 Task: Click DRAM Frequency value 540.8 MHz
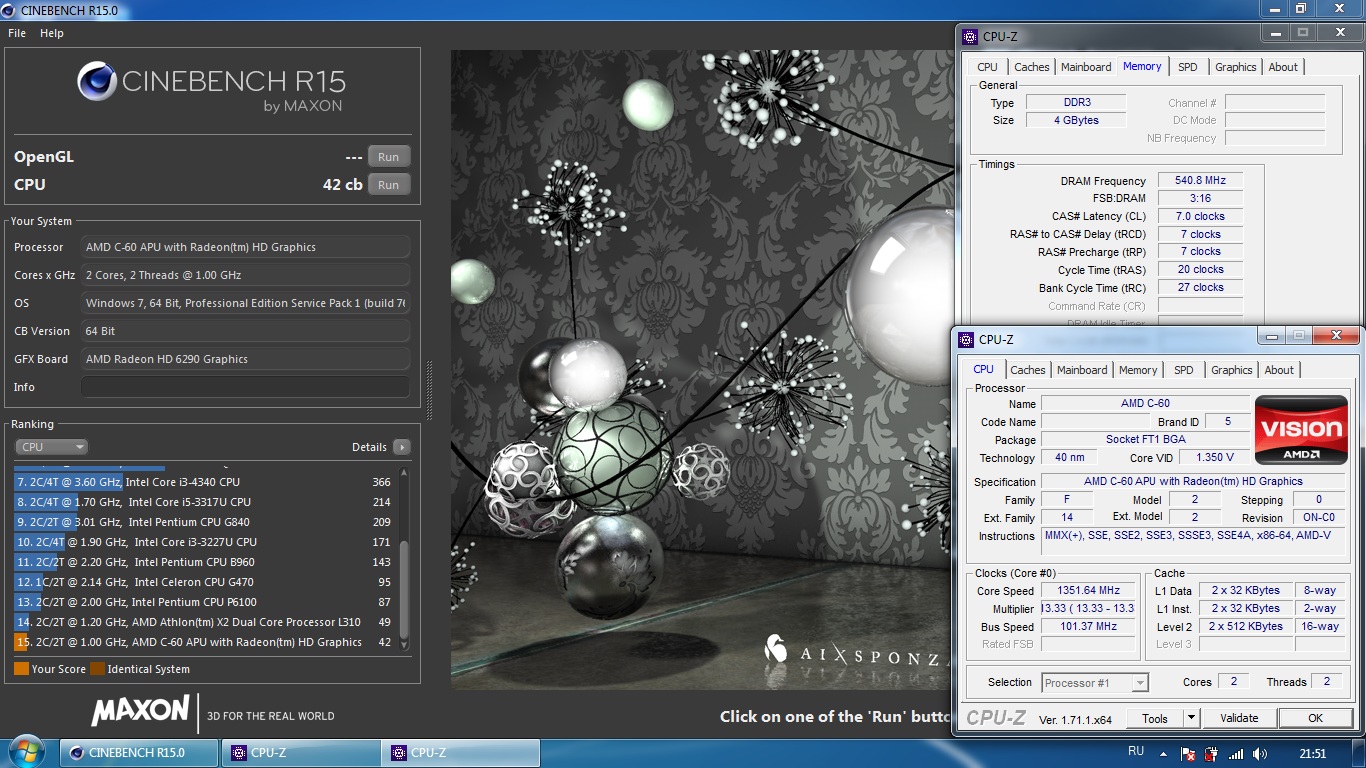tap(1200, 181)
